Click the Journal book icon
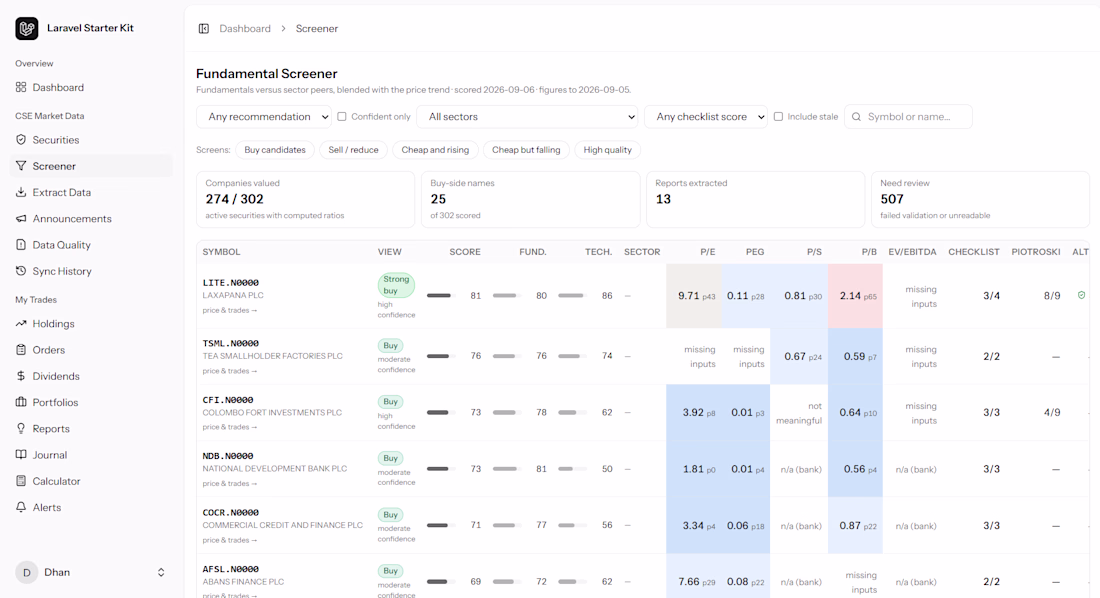The height and width of the screenshot is (598, 1100). click(21, 455)
